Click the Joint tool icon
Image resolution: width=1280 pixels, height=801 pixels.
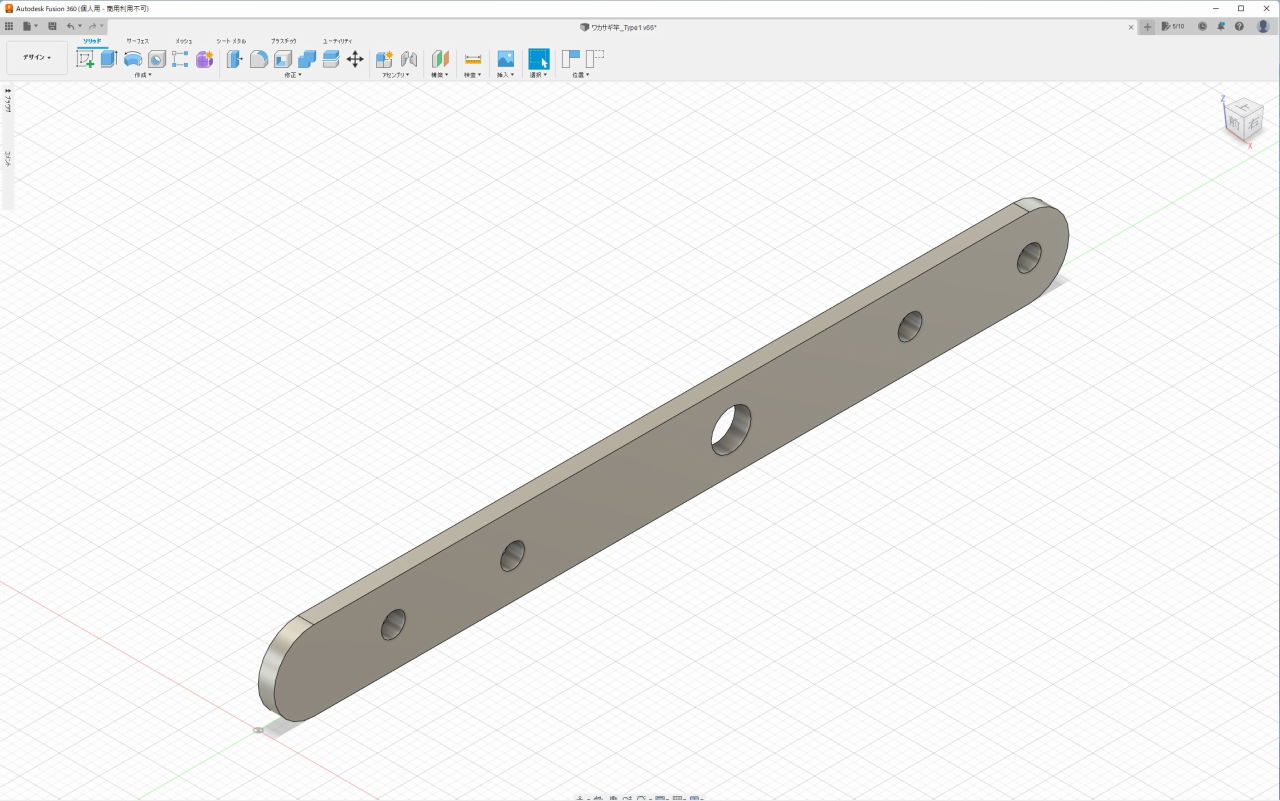point(408,59)
